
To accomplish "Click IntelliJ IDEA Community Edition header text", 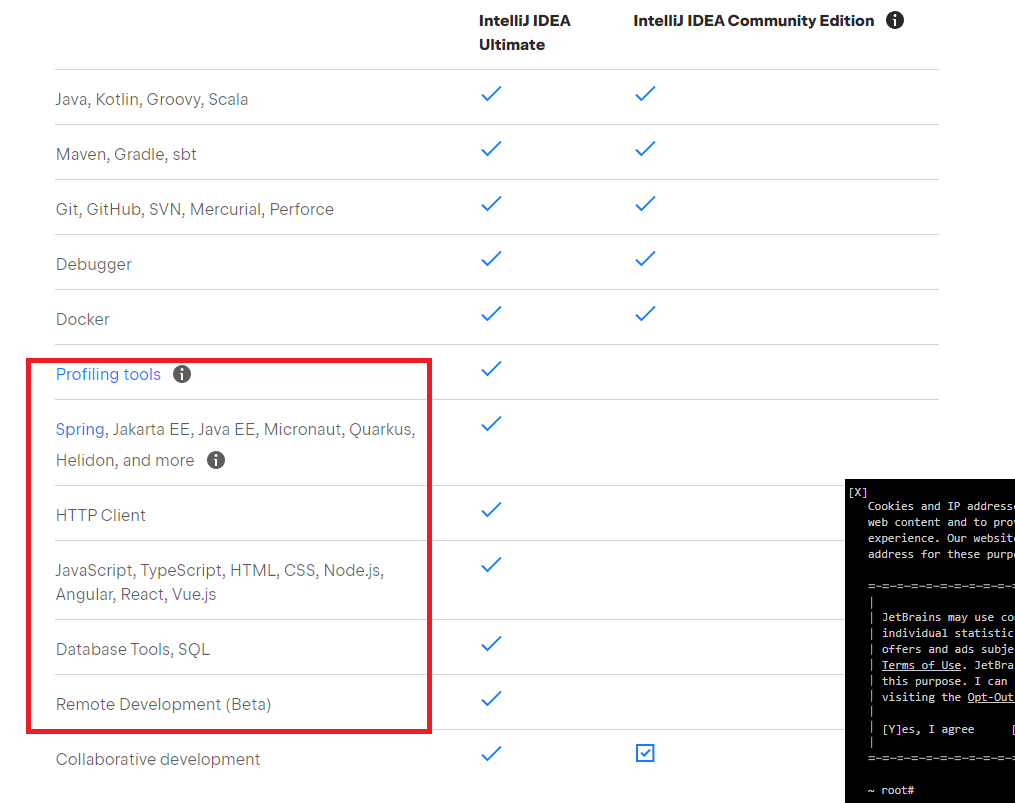I will pos(753,21).
